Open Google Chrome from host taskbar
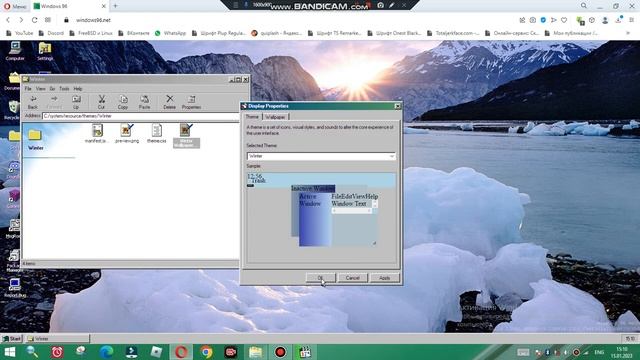Image resolution: width=640 pixels, height=360 pixels. point(206,352)
